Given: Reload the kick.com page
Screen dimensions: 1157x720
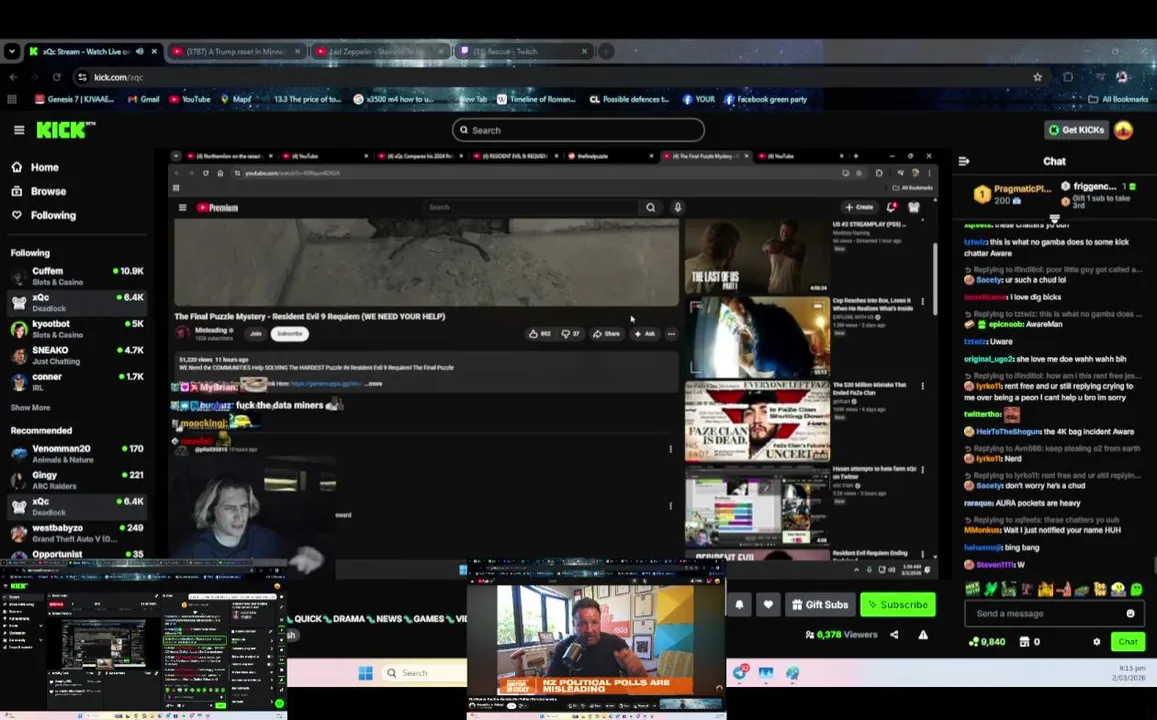Looking at the screenshot, I should [57, 77].
